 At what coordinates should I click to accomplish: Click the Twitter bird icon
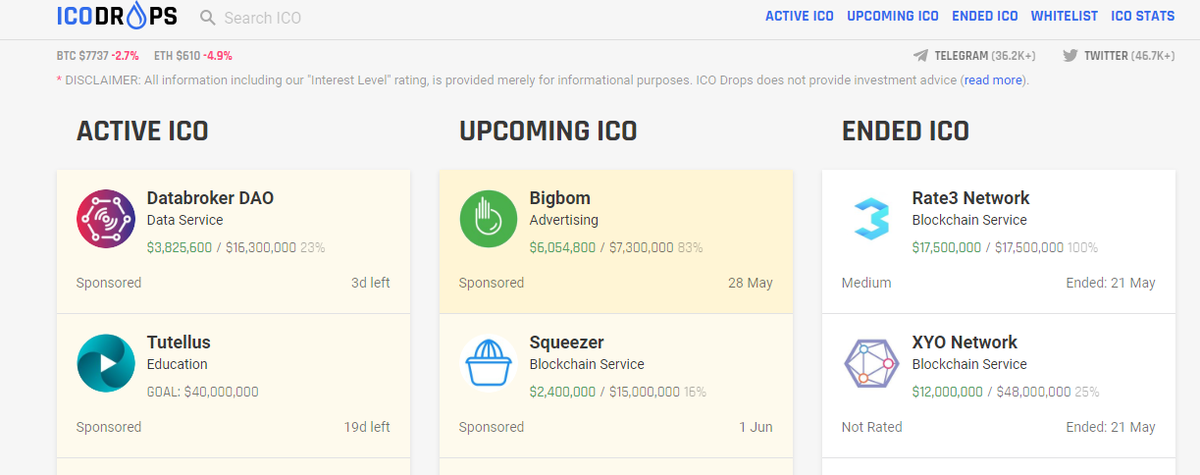(x=1070, y=56)
